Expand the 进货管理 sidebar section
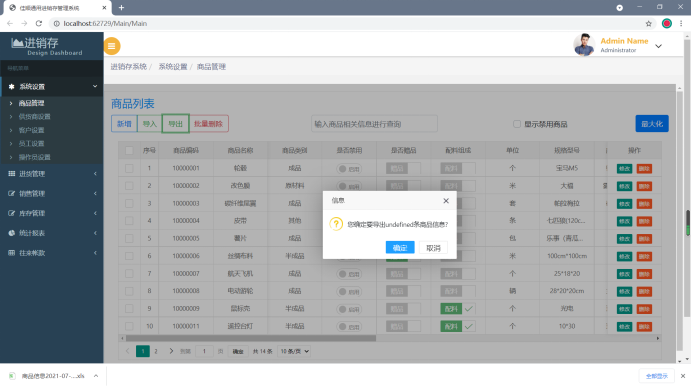692x386 pixels. (95, 174)
